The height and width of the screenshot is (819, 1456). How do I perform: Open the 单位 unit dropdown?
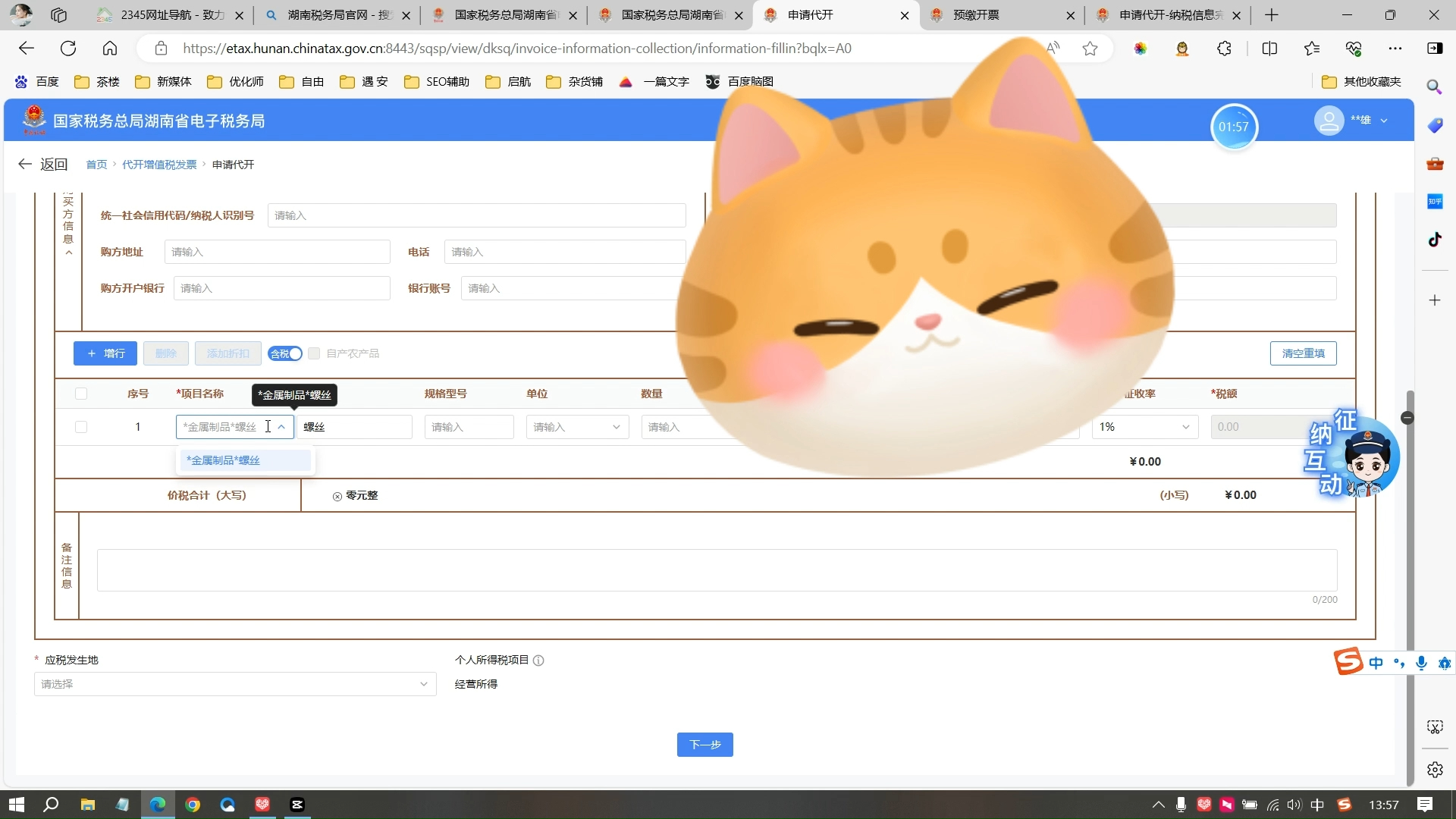click(x=577, y=427)
